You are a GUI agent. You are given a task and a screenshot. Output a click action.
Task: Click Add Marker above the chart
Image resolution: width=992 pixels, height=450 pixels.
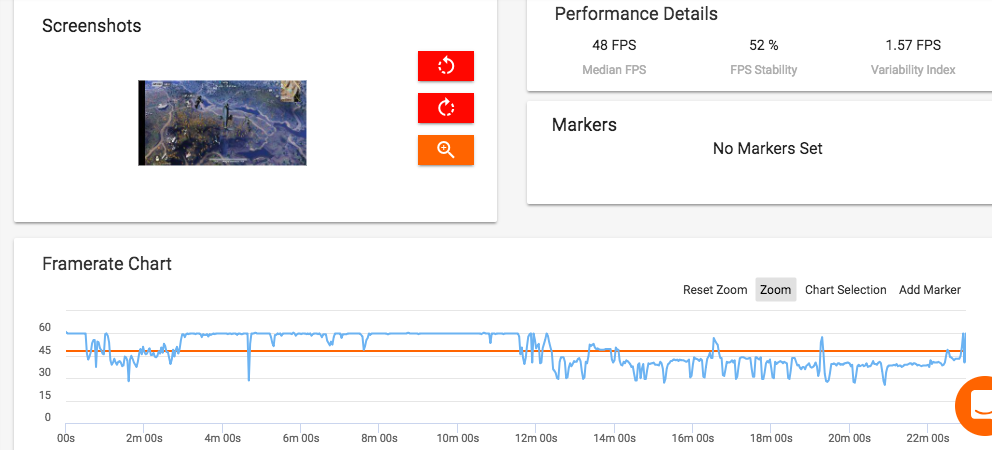pos(929,290)
